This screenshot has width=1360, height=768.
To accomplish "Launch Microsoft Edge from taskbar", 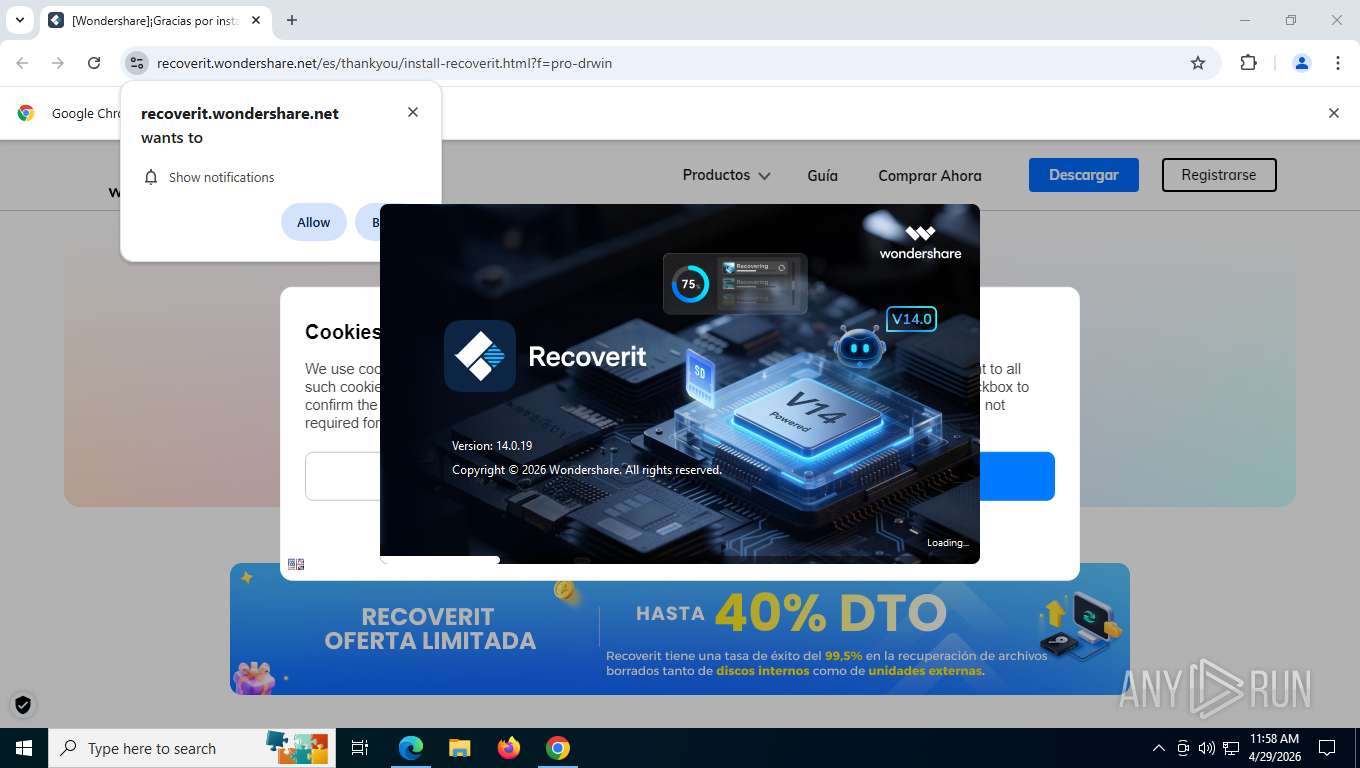I will point(411,748).
